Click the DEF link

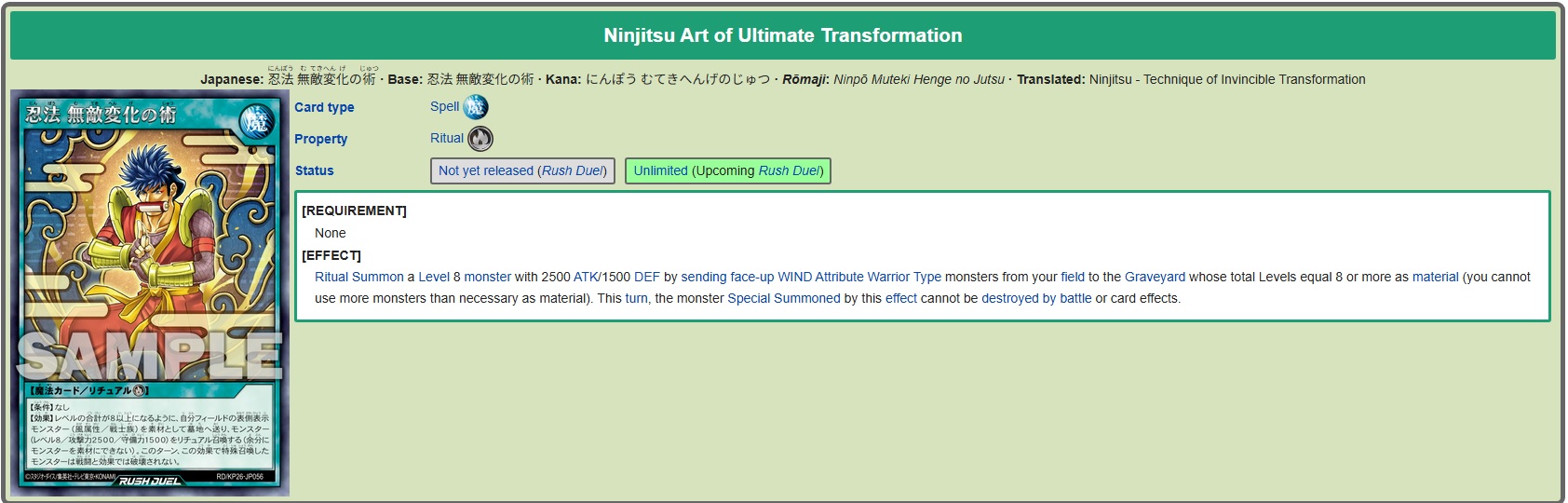(647, 277)
